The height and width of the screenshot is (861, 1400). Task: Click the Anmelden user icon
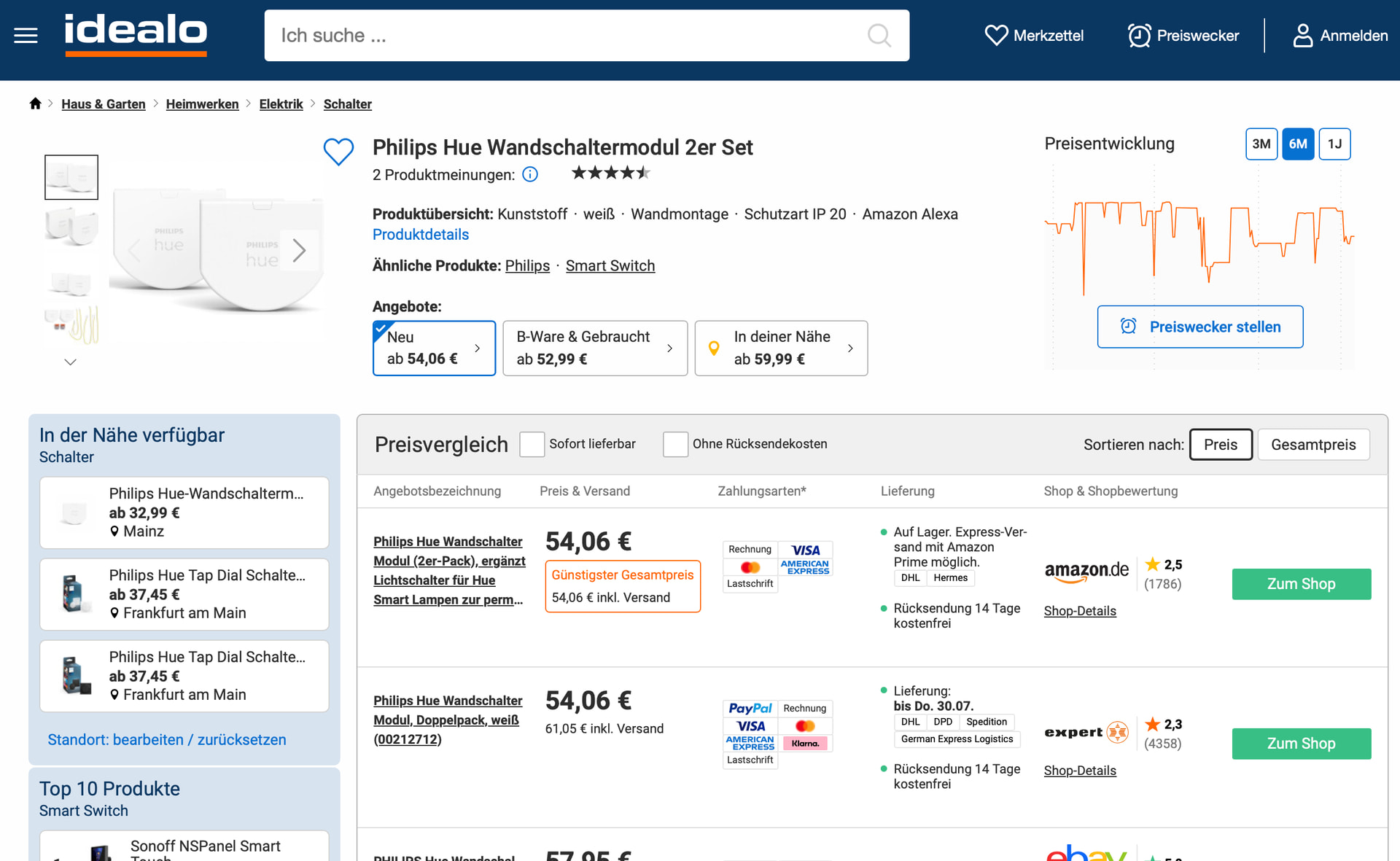(1302, 35)
